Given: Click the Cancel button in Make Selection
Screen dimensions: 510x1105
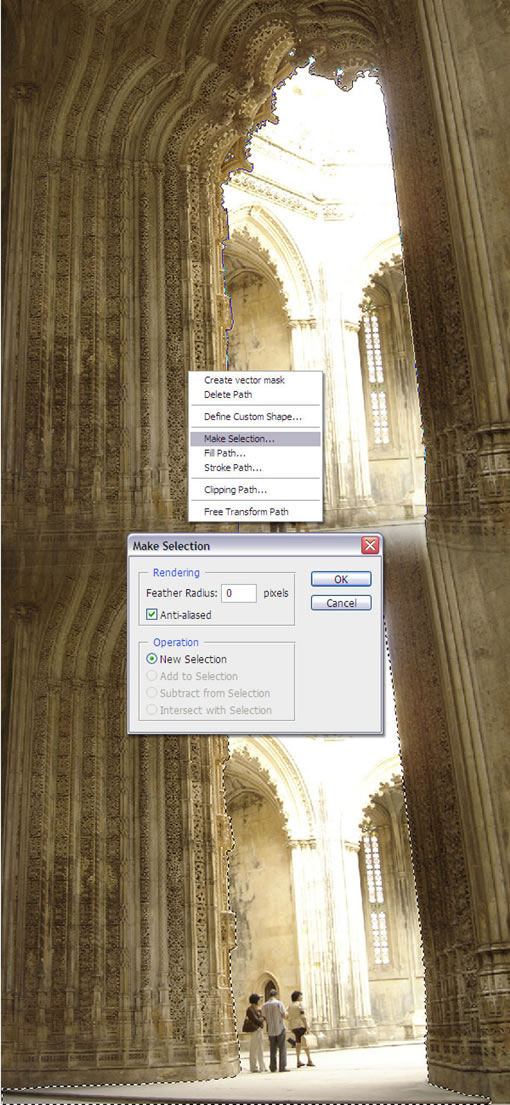Looking at the screenshot, I should tap(341, 603).
